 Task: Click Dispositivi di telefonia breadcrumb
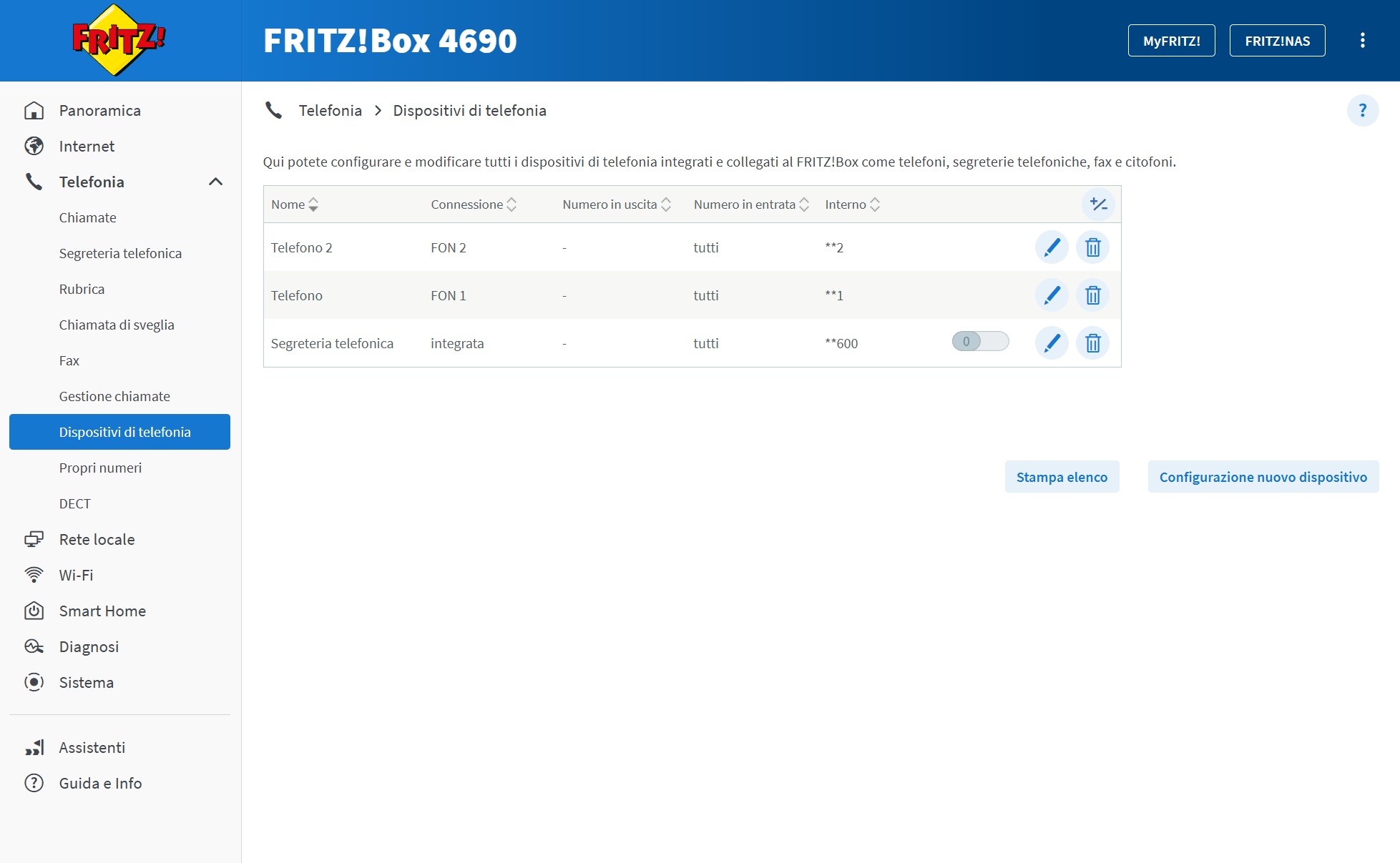point(469,110)
